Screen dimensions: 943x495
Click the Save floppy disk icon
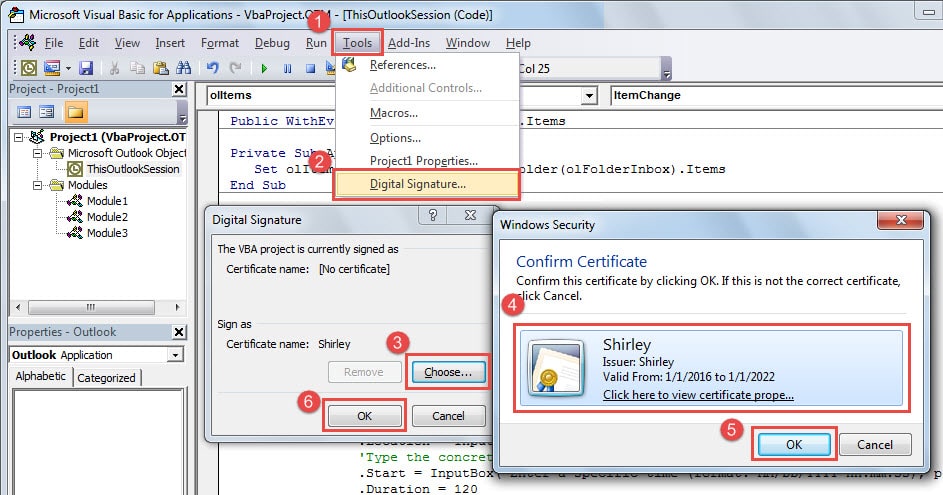point(86,68)
